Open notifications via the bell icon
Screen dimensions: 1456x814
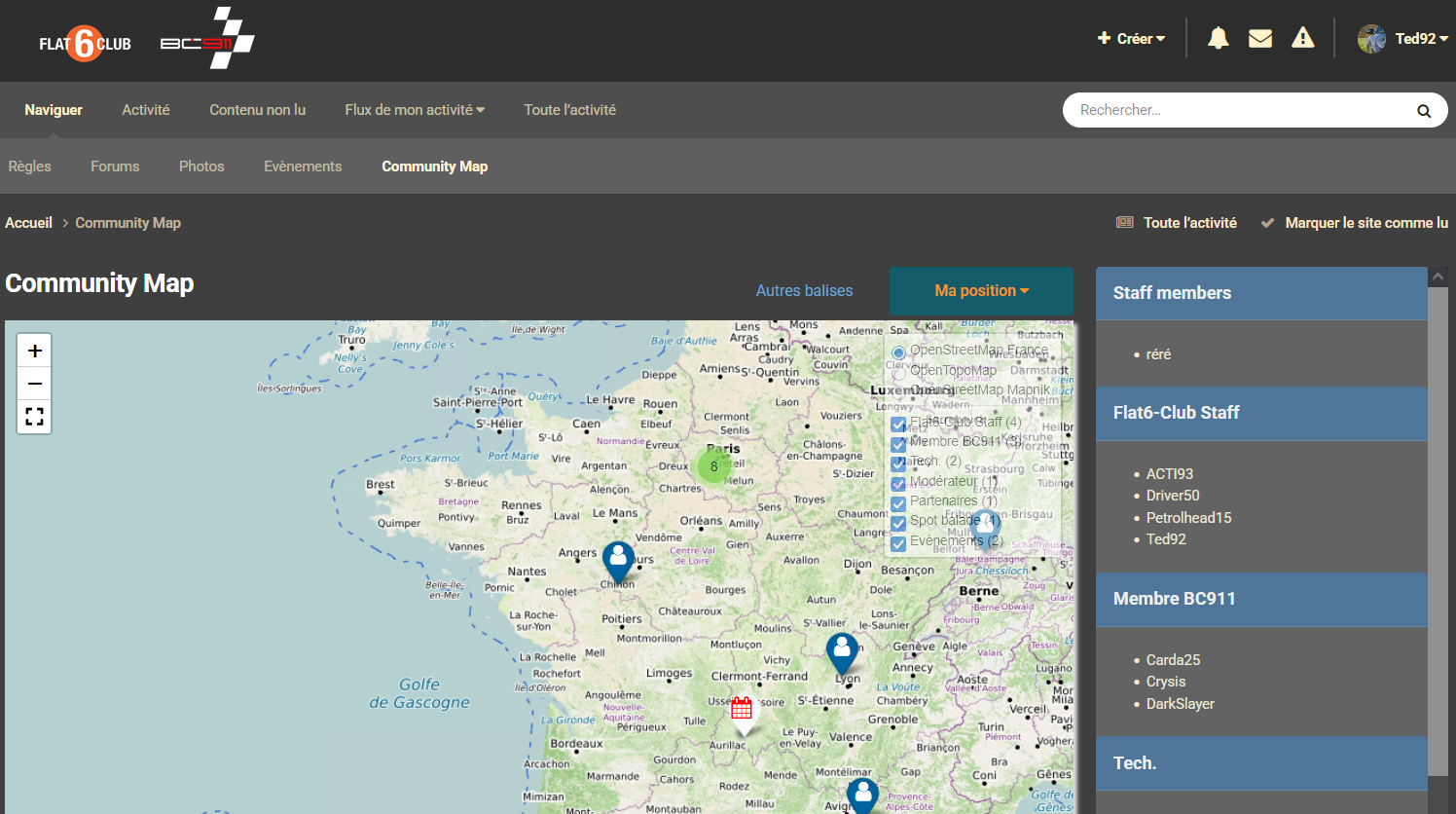1218,38
